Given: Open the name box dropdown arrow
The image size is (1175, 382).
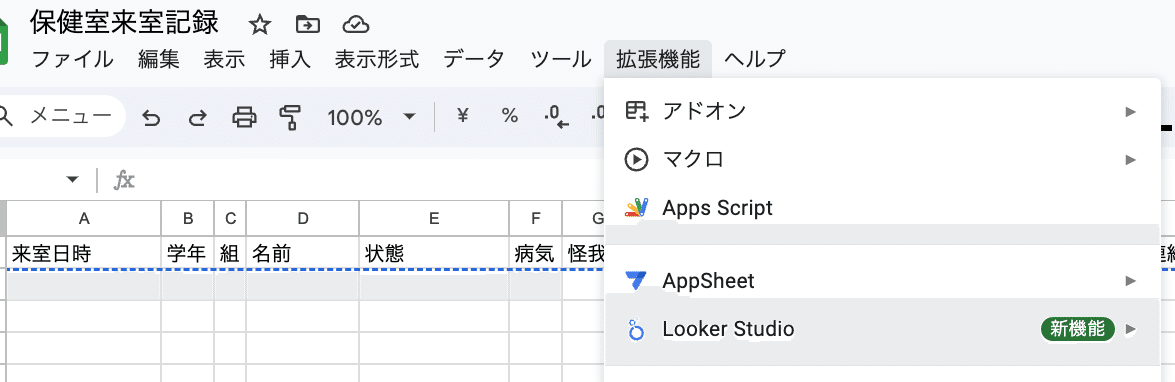Looking at the screenshot, I should tap(73, 180).
